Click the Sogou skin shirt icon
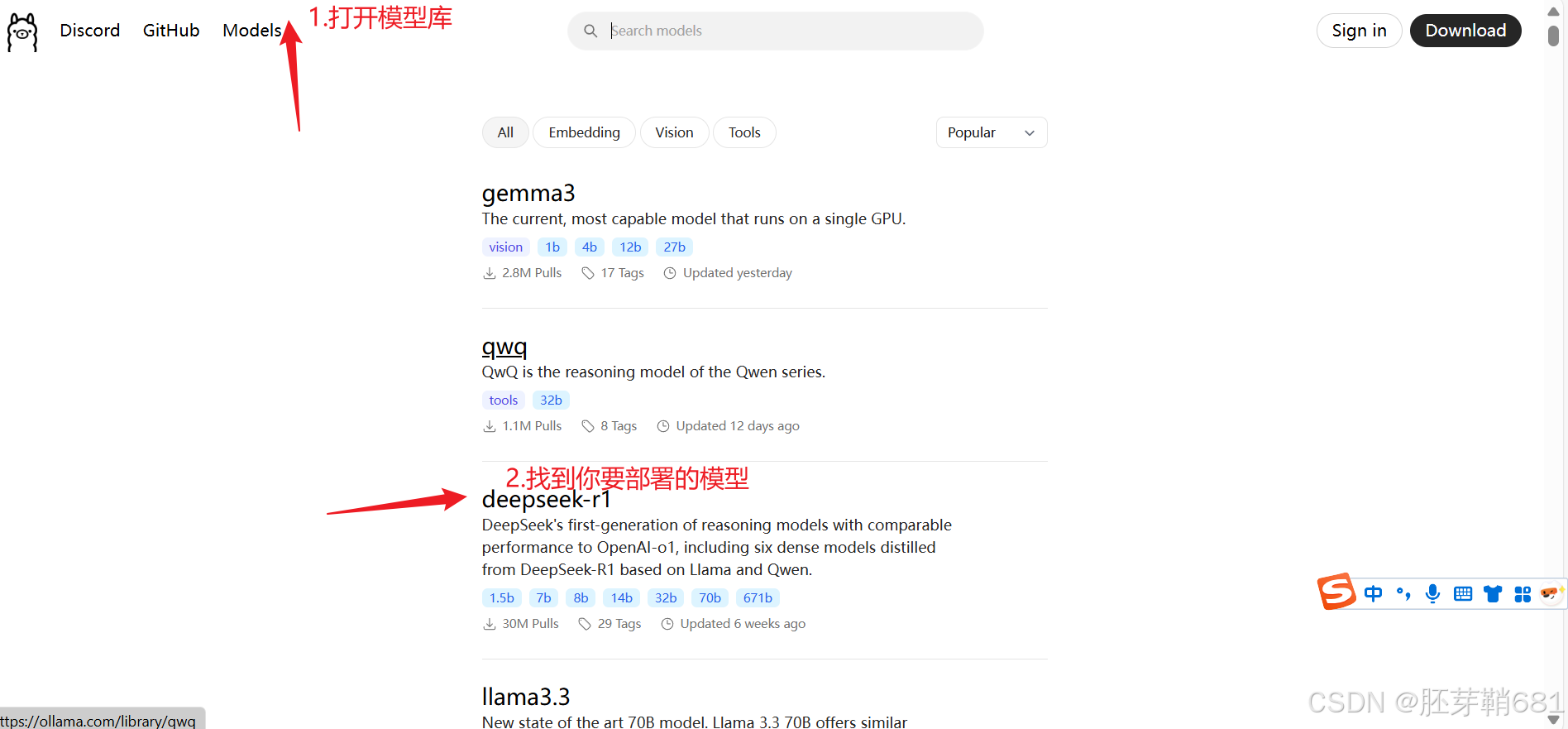 coord(1493,593)
